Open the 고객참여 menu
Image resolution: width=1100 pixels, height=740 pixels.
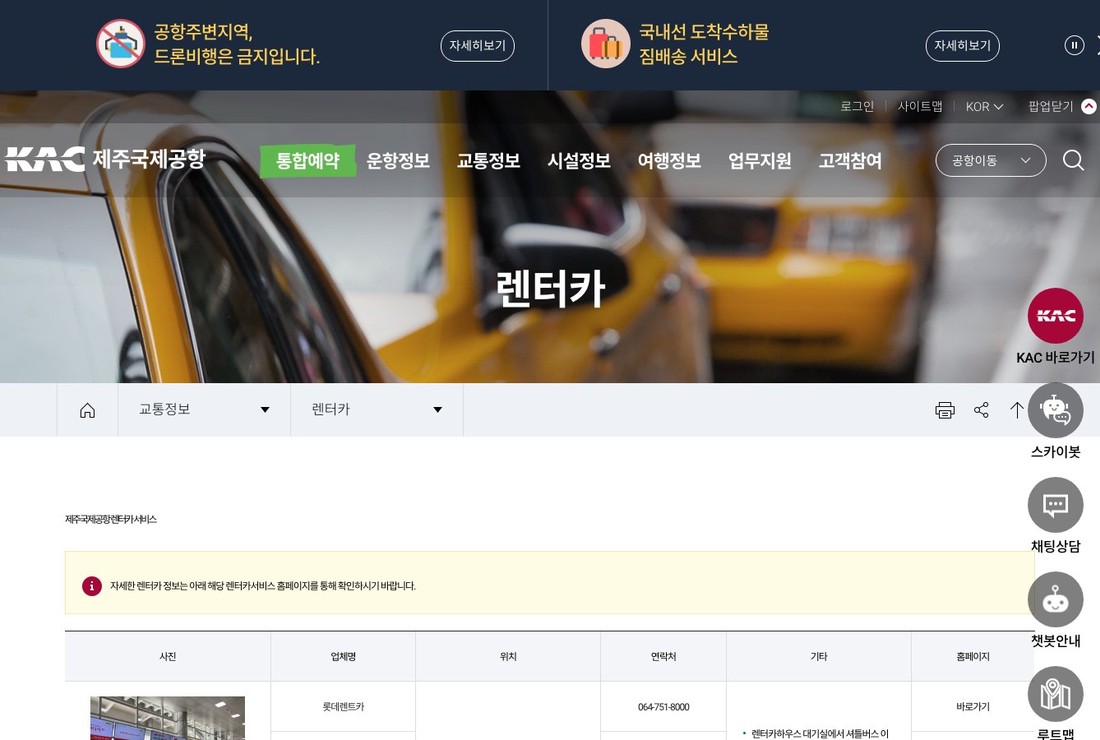click(x=850, y=161)
